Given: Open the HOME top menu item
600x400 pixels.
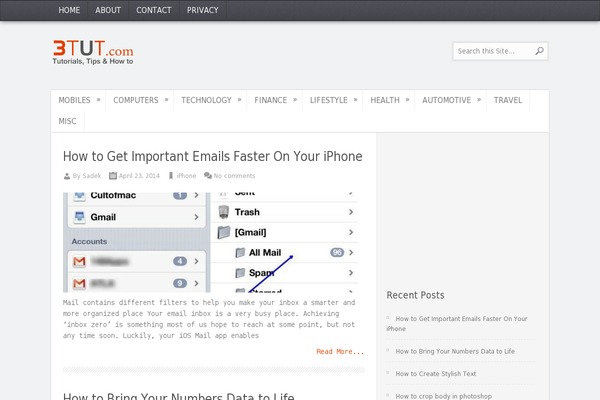Looking at the screenshot, I should point(69,10).
